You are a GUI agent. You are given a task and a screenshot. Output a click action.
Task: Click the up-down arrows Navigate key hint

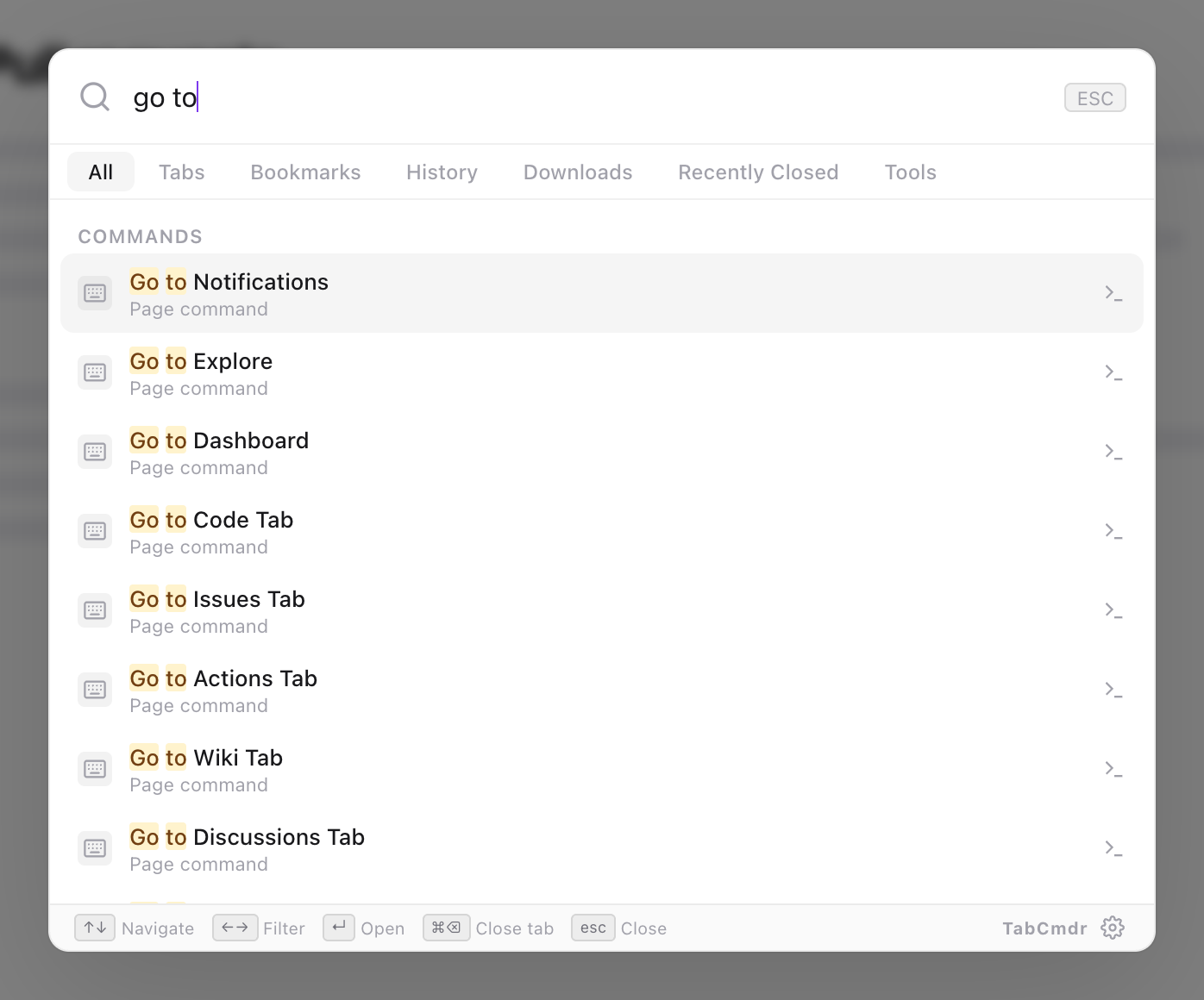tap(95, 928)
